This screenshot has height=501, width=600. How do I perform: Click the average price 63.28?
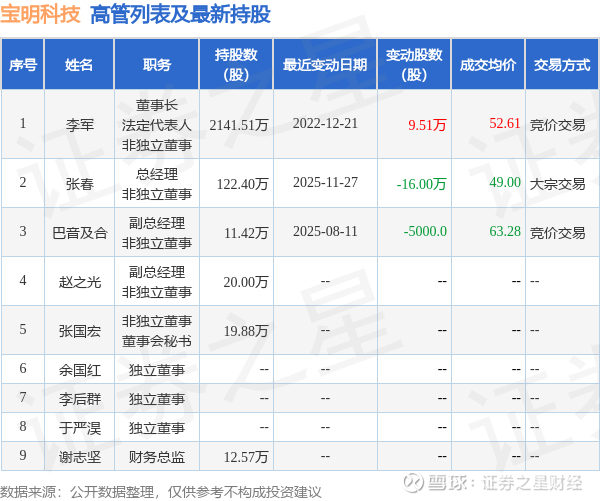[505, 231]
